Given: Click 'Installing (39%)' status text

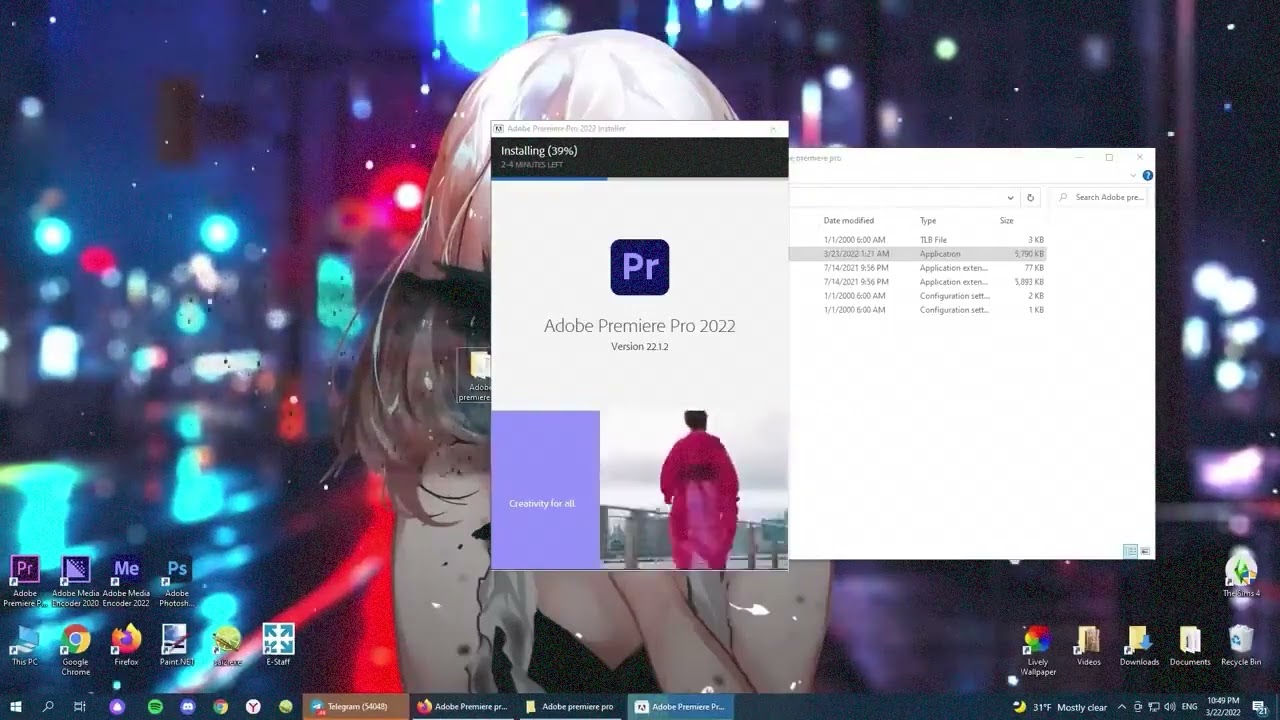Looking at the screenshot, I should pos(539,151).
